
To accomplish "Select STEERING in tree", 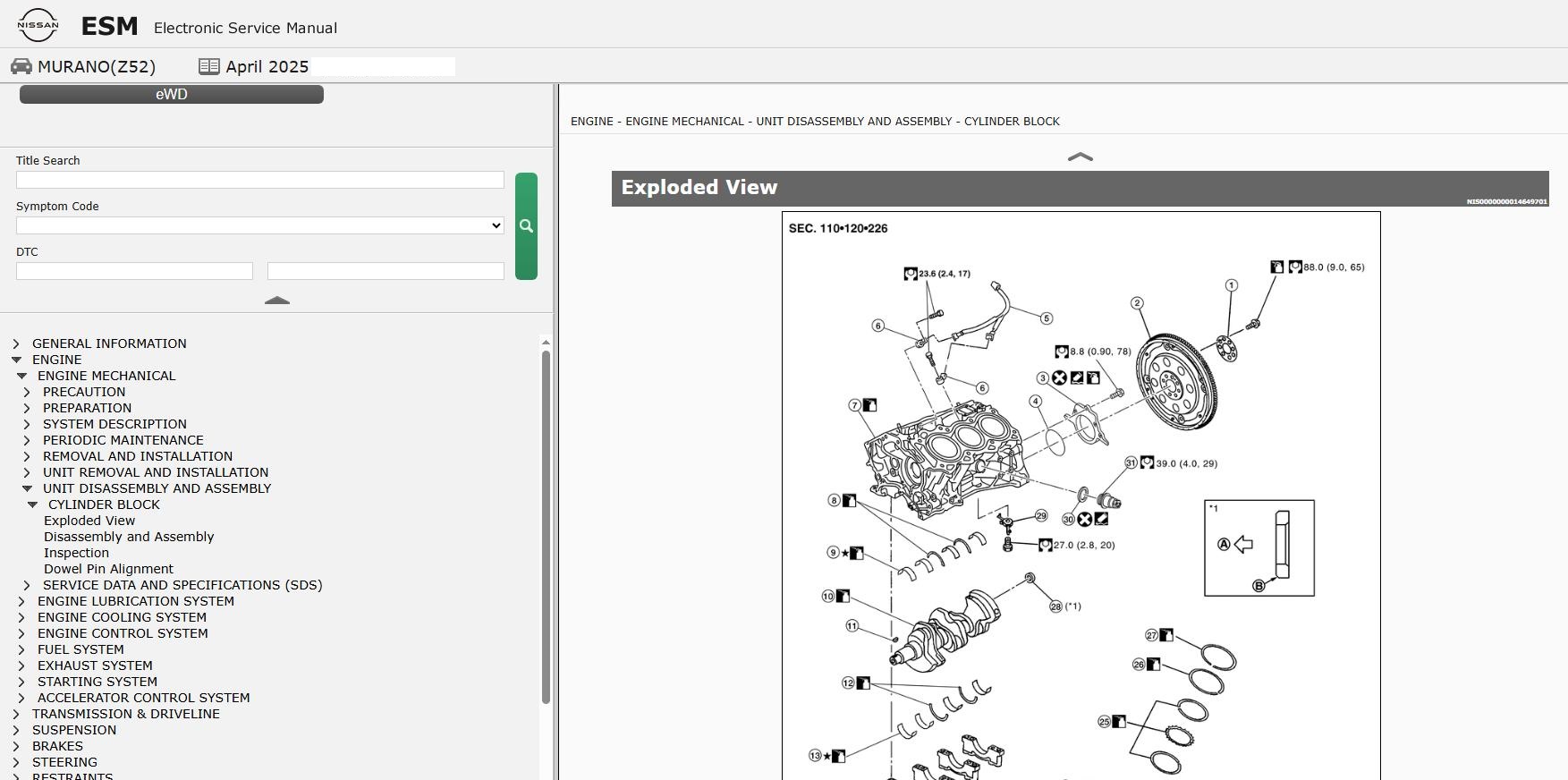I will tap(64, 762).
